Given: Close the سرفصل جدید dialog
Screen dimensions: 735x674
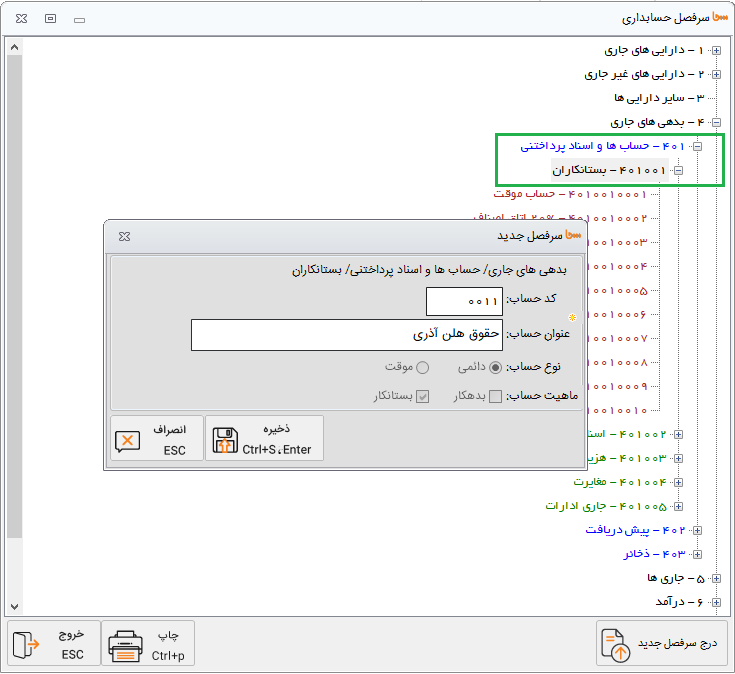Looking at the screenshot, I should click(124, 237).
